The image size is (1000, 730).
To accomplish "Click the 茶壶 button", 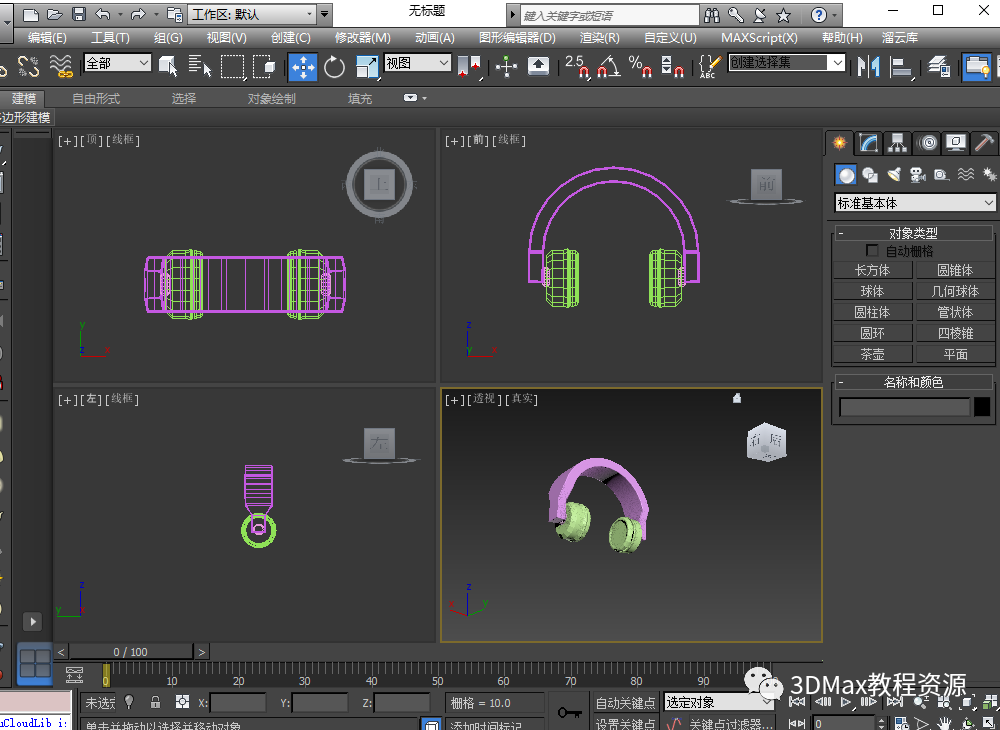I will [x=872, y=354].
